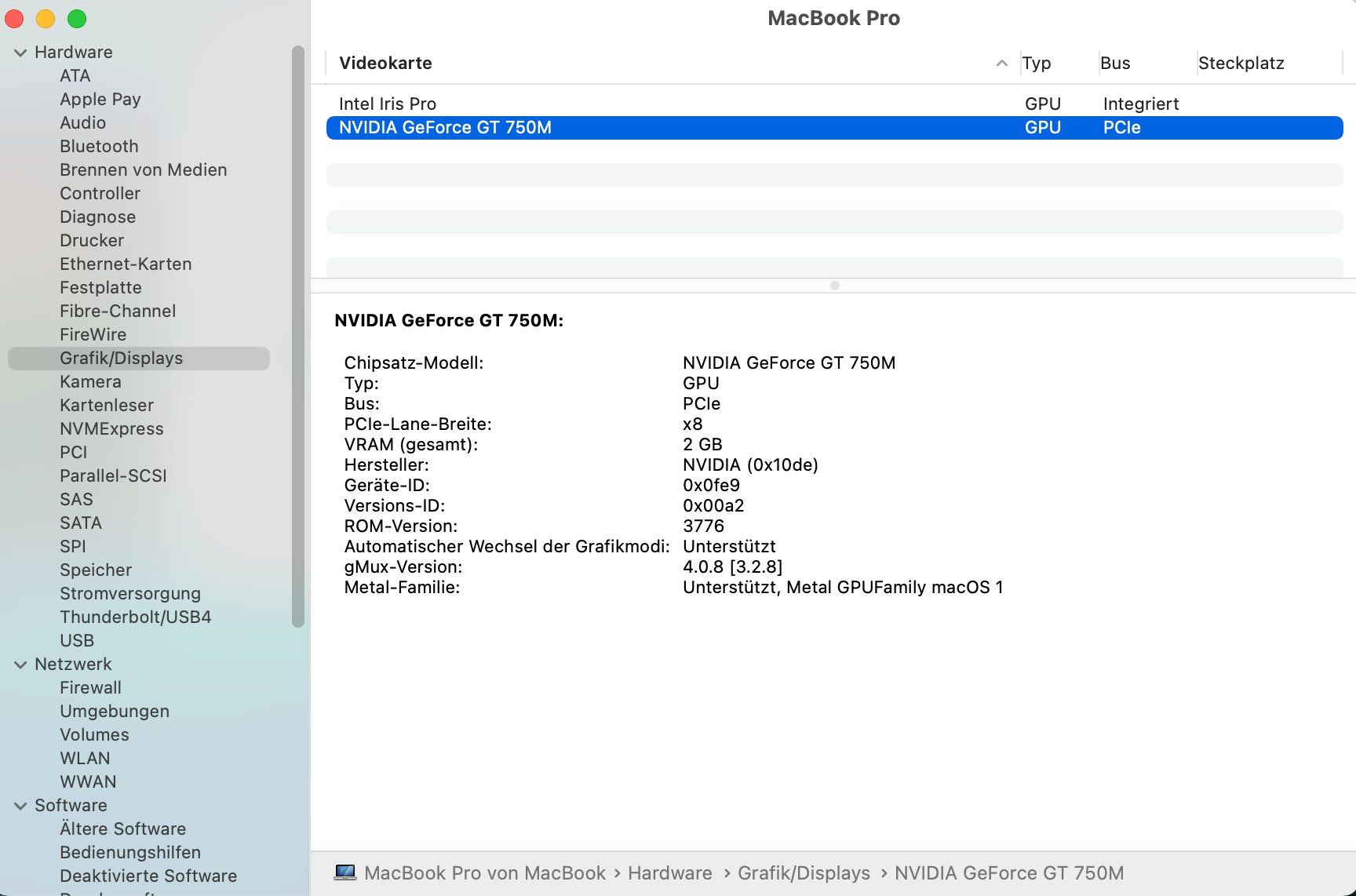Image resolution: width=1356 pixels, height=896 pixels.
Task: Select USB in the sidebar
Action: click(x=77, y=640)
